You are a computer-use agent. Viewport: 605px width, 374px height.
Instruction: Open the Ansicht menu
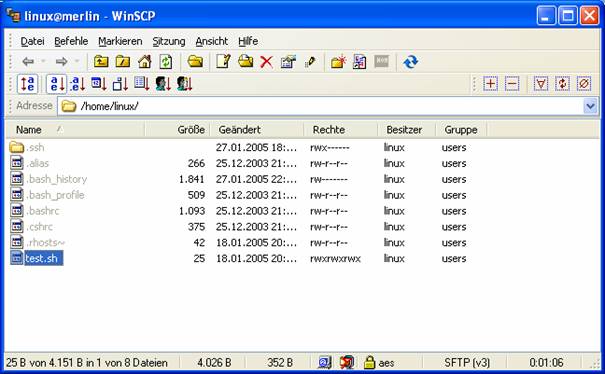point(211,41)
